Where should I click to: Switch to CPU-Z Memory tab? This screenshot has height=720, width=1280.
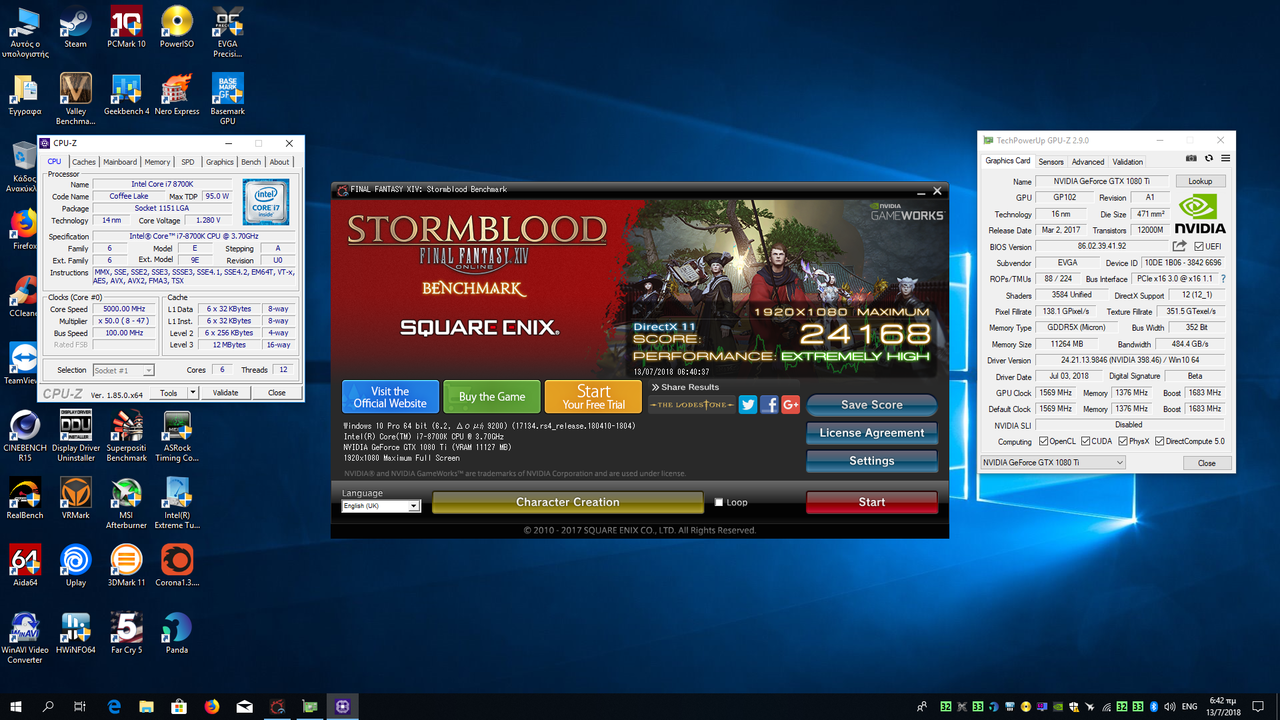(157, 161)
